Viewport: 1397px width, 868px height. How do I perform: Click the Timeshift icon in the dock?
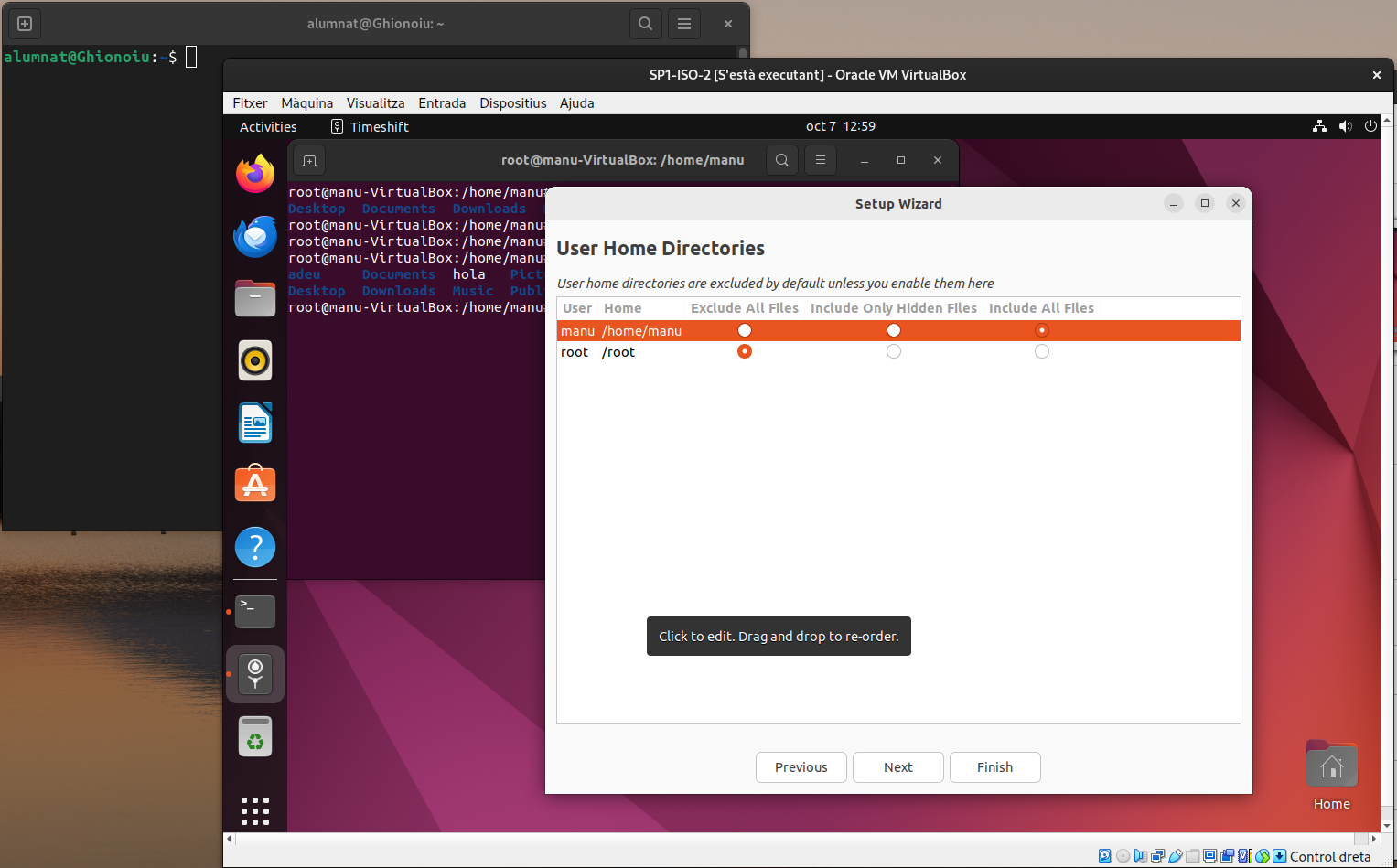(255, 674)
